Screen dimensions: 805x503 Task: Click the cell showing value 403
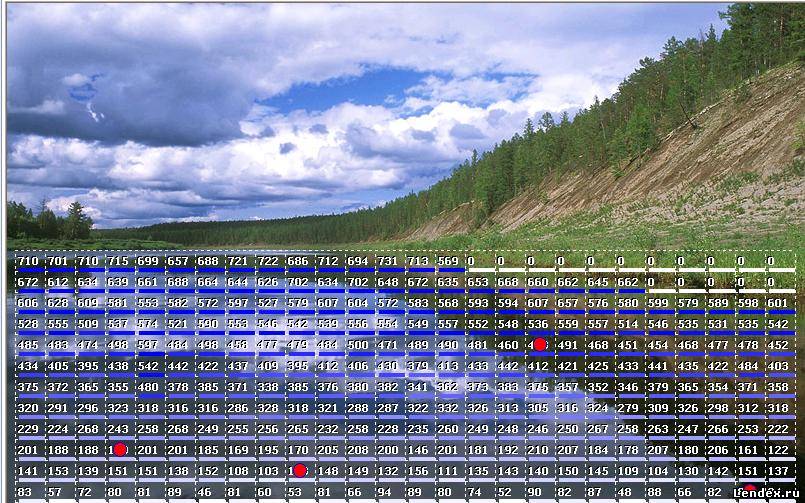pyautogui.click(x=777, y=366)
